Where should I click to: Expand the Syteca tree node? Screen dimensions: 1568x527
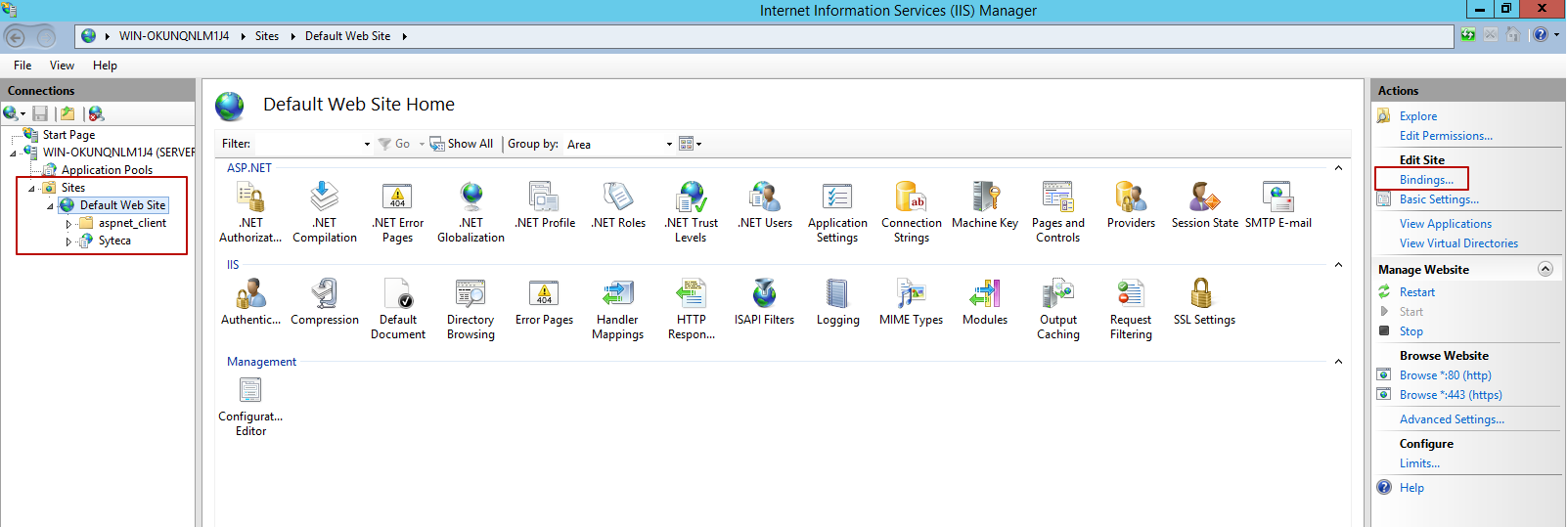(68, 242)
